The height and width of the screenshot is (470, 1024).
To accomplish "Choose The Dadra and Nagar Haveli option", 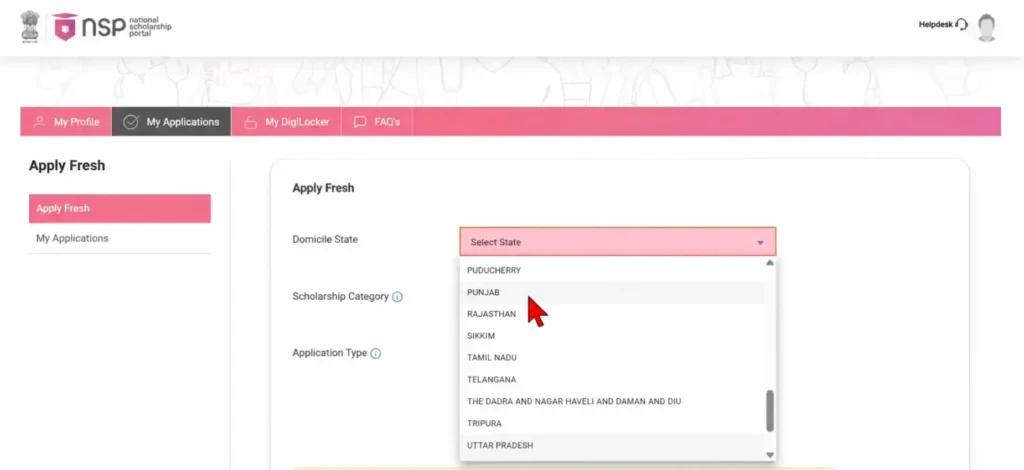I will coord(611,401).
